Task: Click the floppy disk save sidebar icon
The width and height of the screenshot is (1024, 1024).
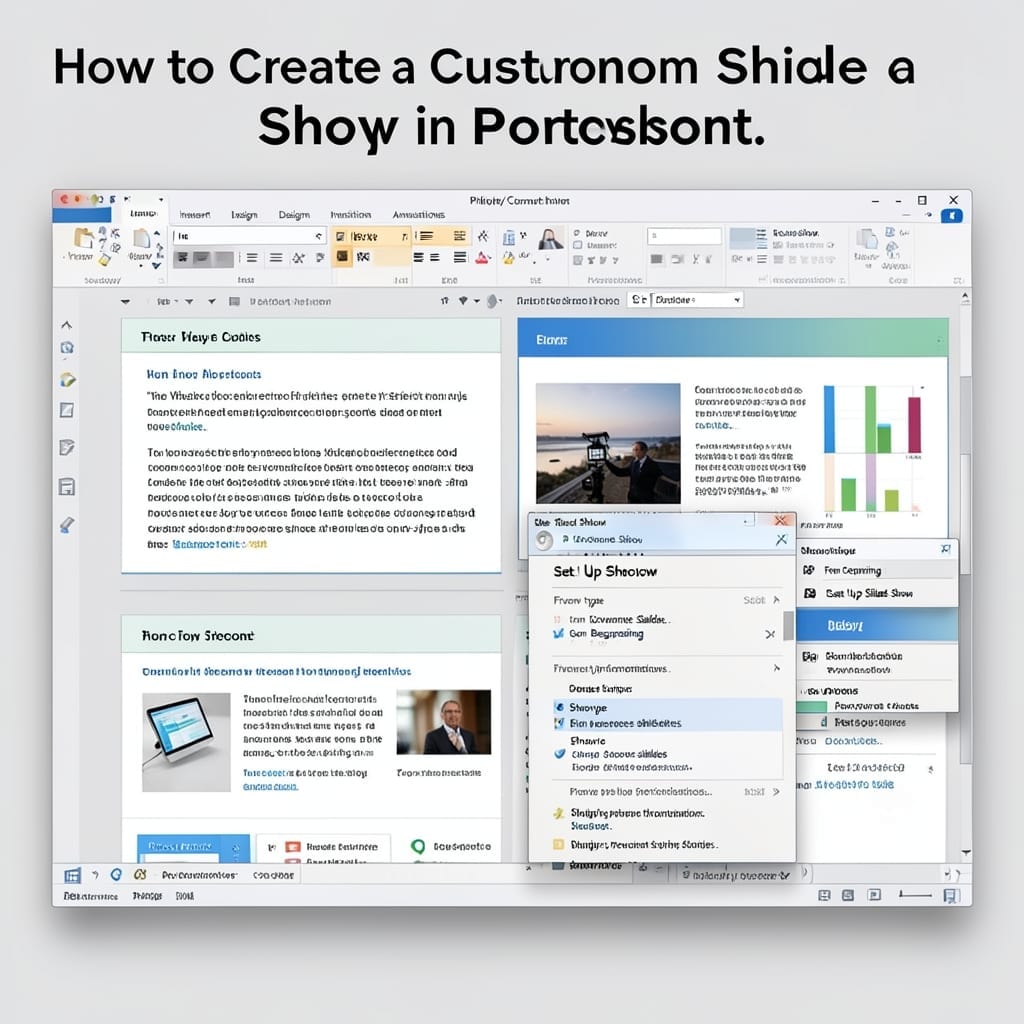Action: tap(67, 487)
